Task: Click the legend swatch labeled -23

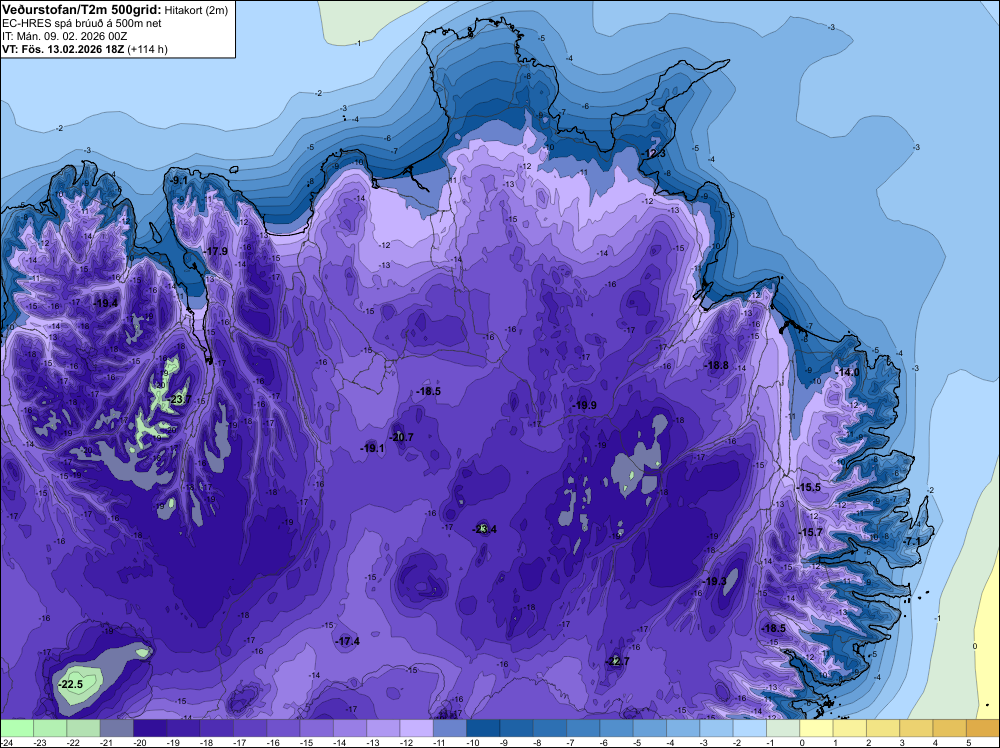Action: [50, 728]
